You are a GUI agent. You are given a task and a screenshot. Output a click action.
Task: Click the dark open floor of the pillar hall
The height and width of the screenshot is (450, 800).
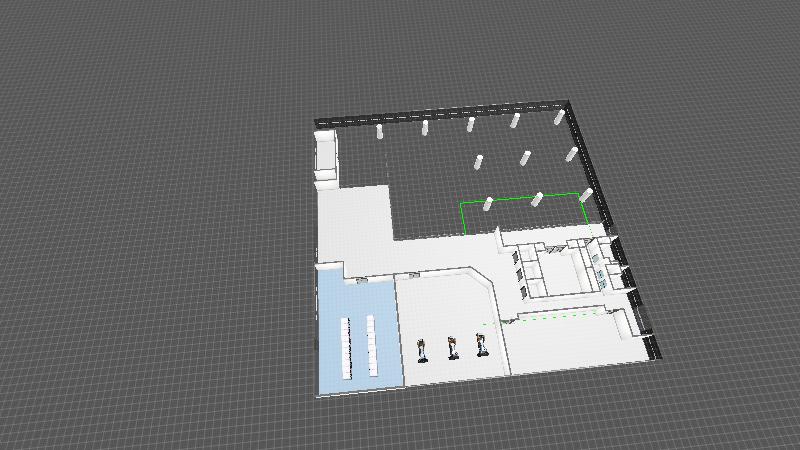coord(430,180)
